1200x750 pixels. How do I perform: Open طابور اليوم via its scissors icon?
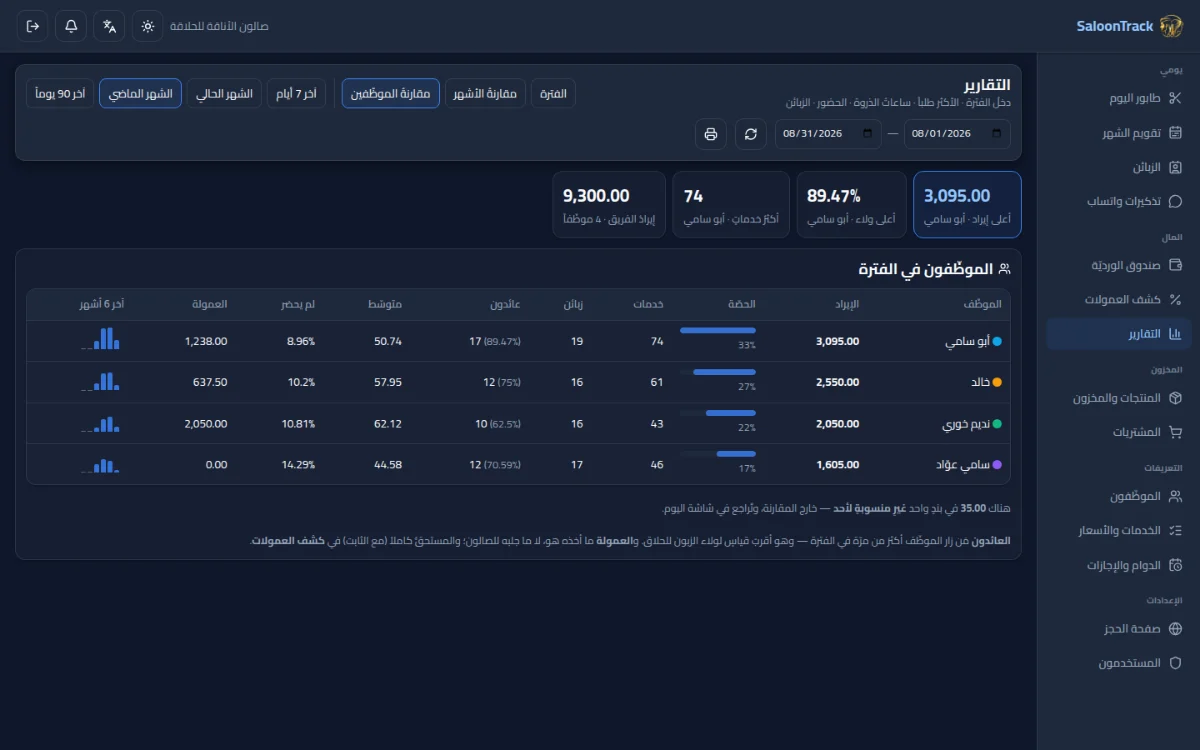point(1175,98)
